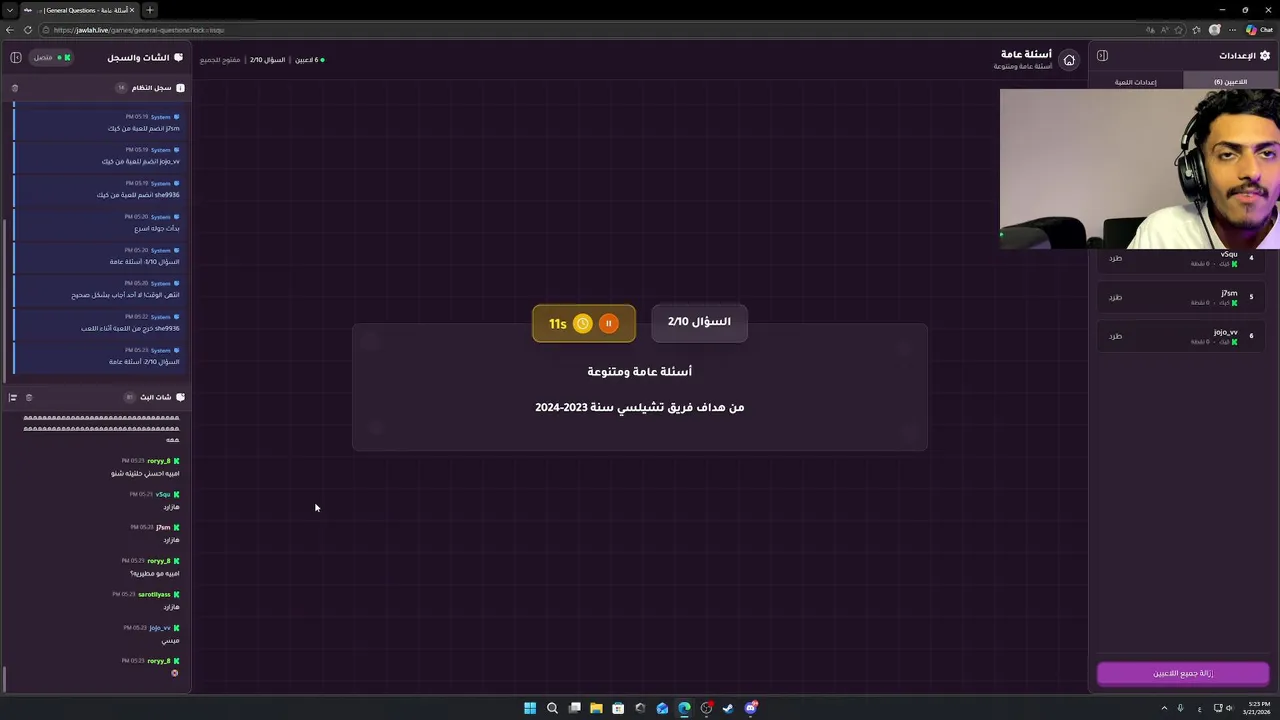Select the question text about تشيلسي 2023-2024

(640, 407)
